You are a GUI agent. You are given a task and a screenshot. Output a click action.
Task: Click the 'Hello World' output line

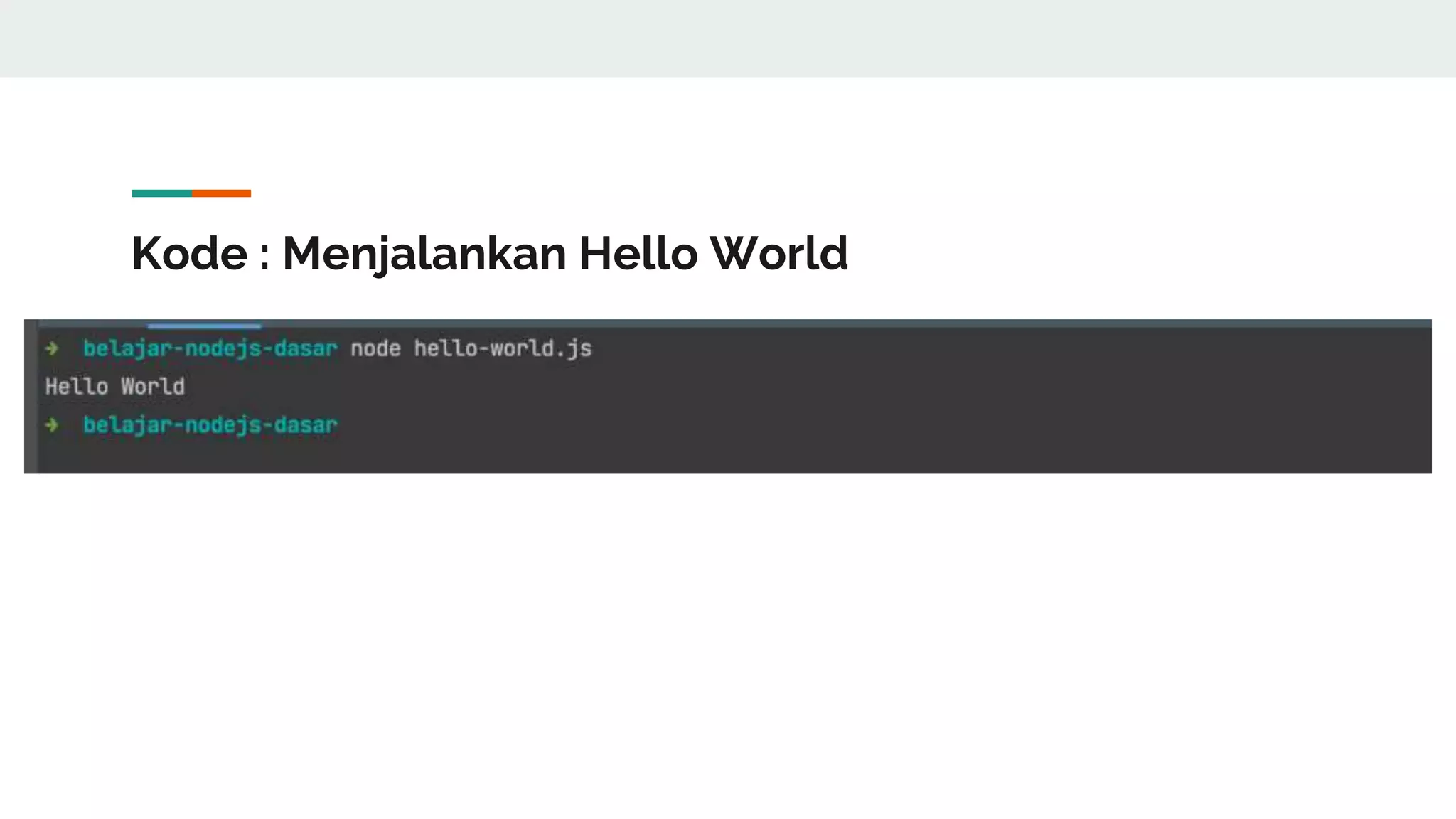point(115,387)
